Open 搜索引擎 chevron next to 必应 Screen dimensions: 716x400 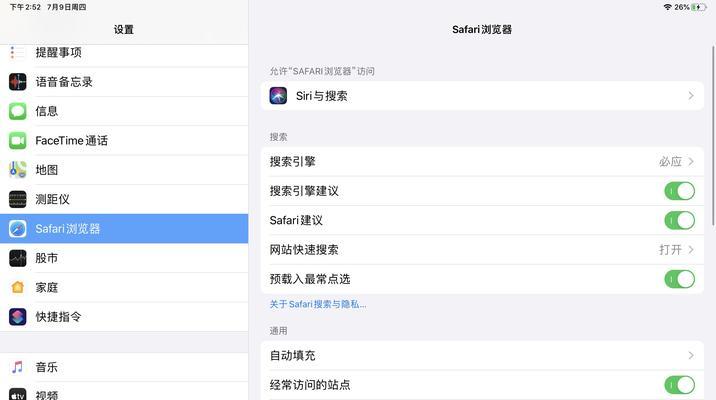point(691,161)
